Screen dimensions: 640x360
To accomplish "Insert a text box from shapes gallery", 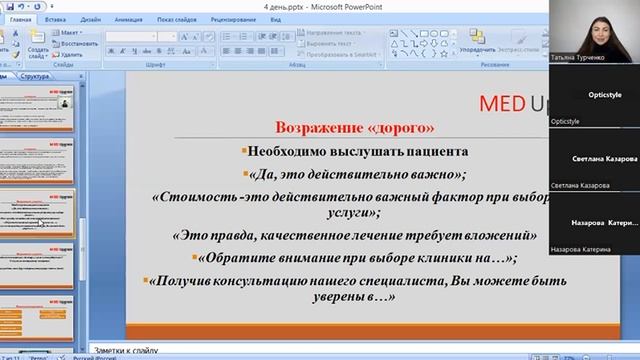I will pos(394,33).
